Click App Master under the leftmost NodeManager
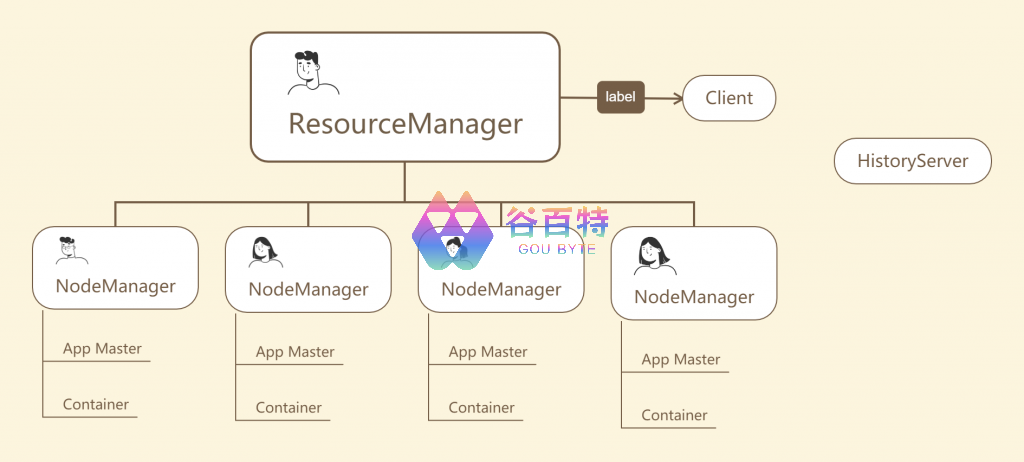 (x=102, y=349)
